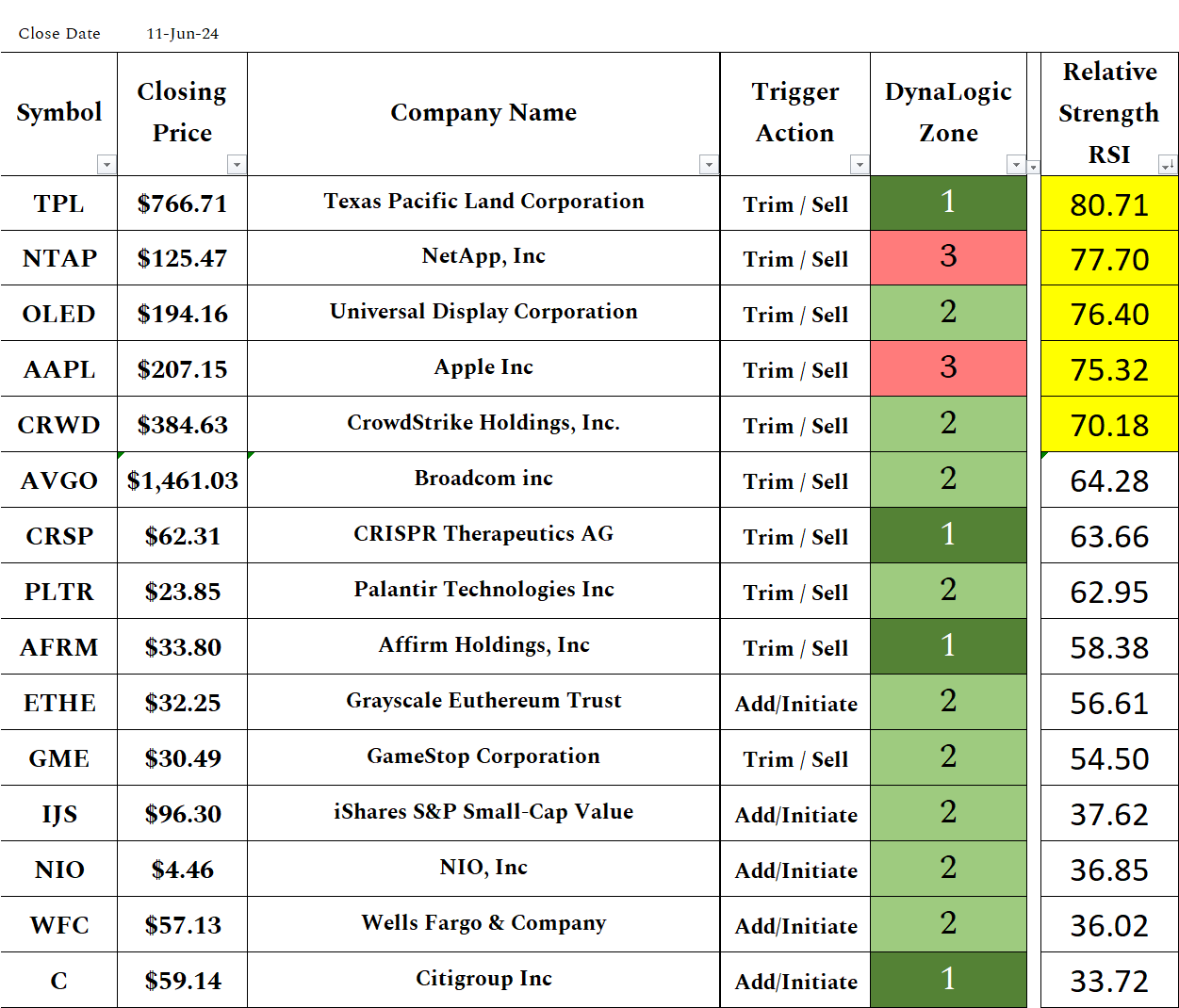The height and width of the screenshot is (1008, 1179).
Task: Open the Trigger Action filter dropdown
Action: pyautogui.click(x=859, y=165)
